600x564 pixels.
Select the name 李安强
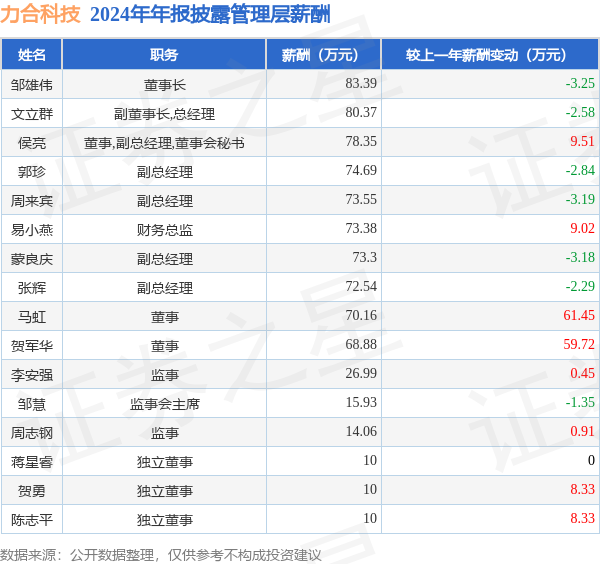[x=32, y=375]
